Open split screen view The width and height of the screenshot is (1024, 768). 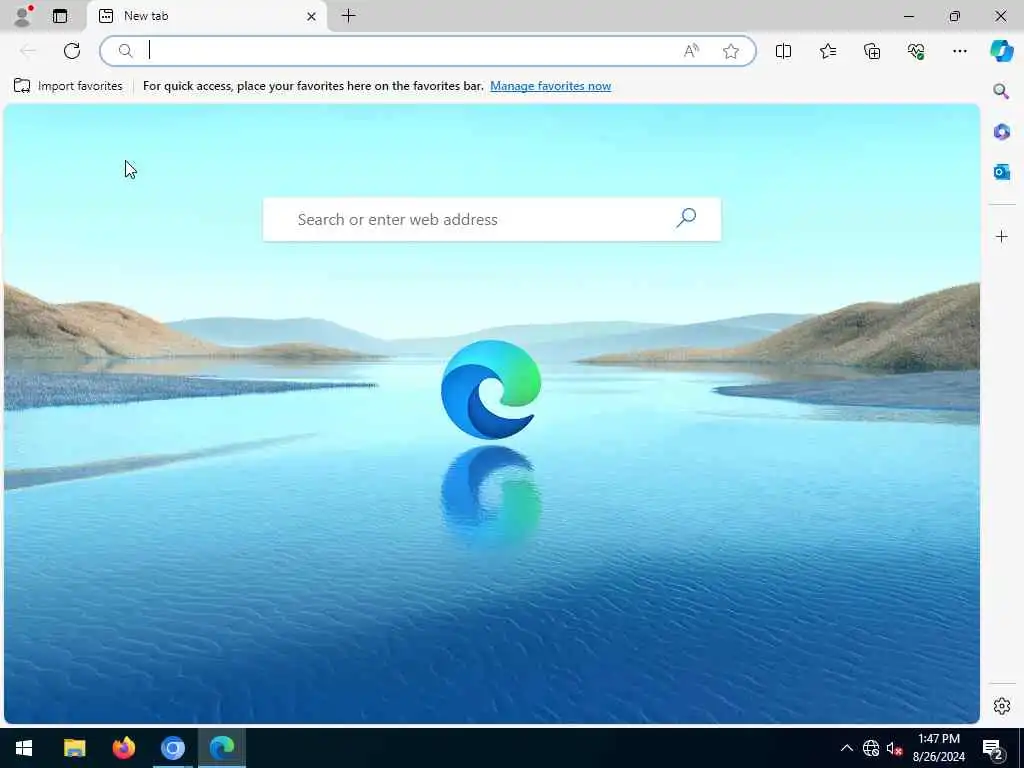pos(783,51)
